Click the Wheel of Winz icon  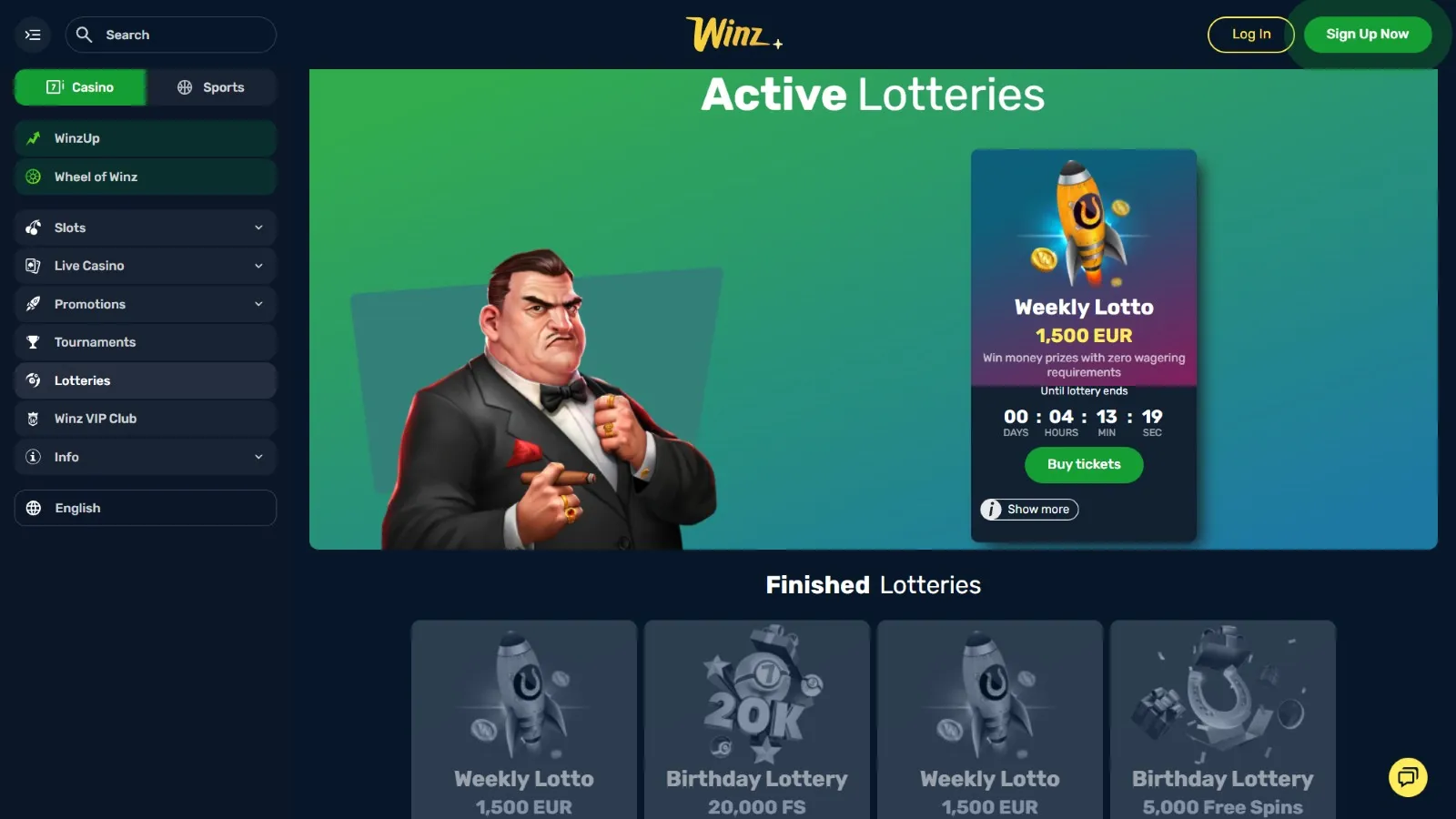(x=34, y=177)
